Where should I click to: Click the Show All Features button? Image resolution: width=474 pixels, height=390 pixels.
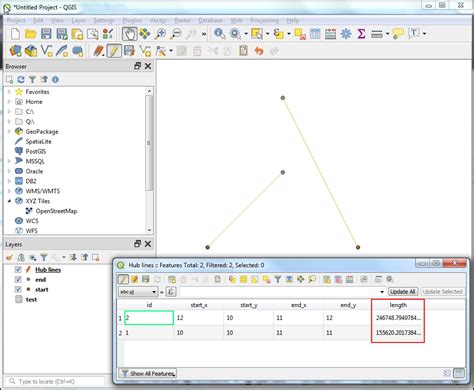click(x=148, y=373)
